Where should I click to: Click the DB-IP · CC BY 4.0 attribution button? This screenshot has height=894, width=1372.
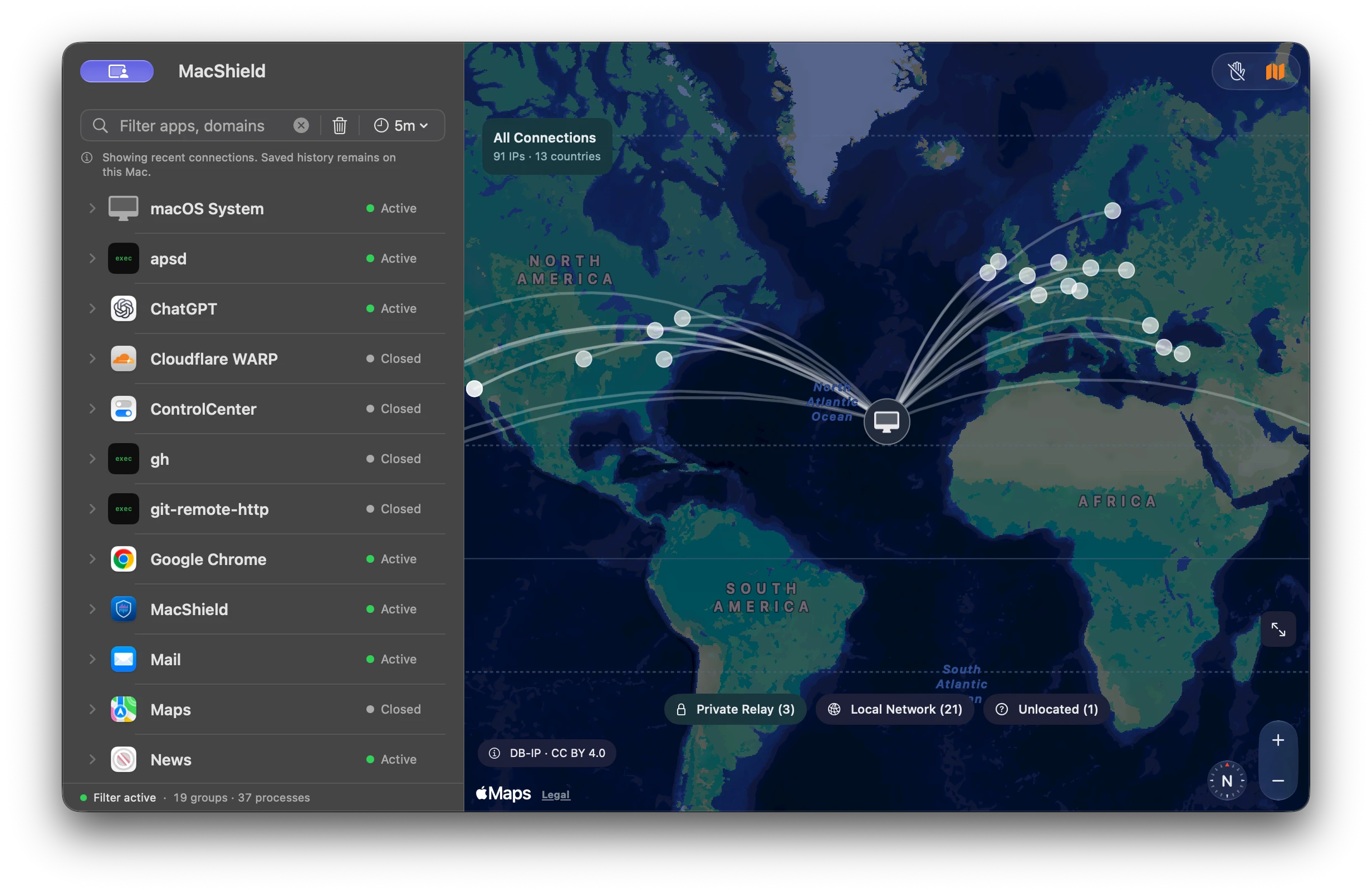(546, 753)
